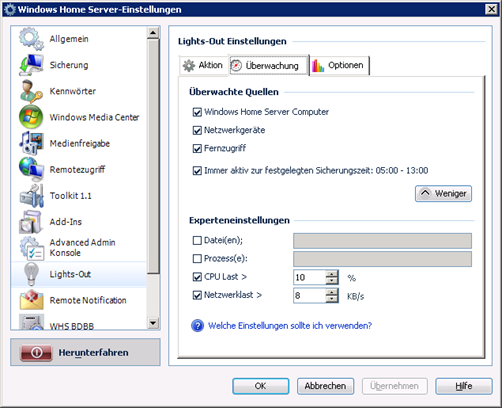Click the Hilfe button
The width and height of the screenshot is (502, 408).
pos(464,386)
